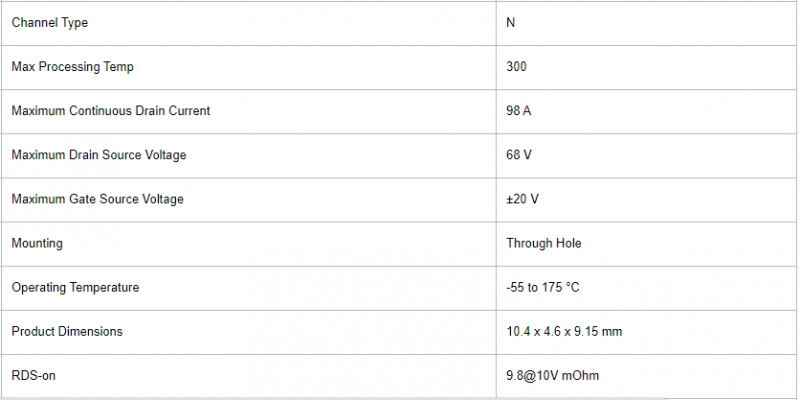Click the 'Channel Type' label cell
The image size is (800, 400).
click(x=56, y=23)
